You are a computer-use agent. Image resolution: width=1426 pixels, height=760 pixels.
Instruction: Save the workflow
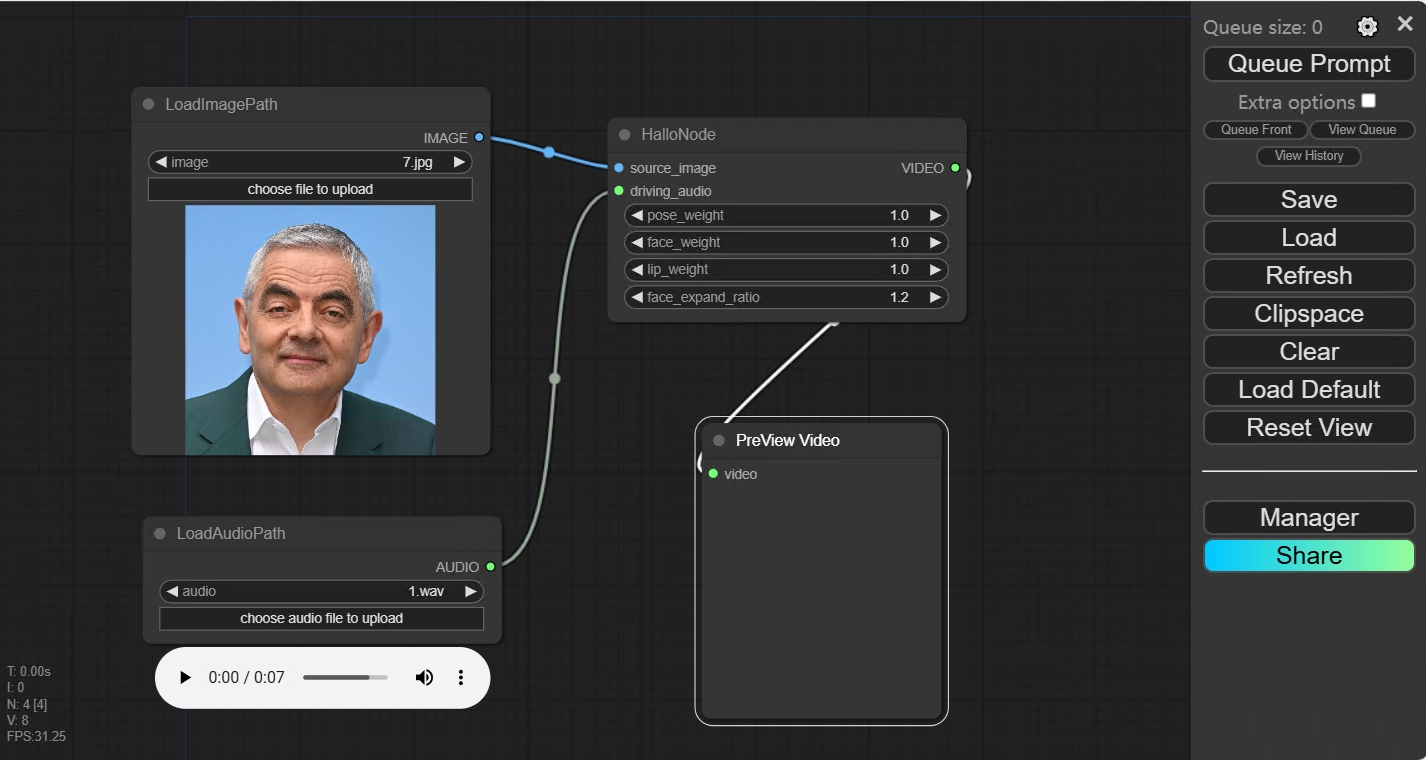click(1309, 200)
